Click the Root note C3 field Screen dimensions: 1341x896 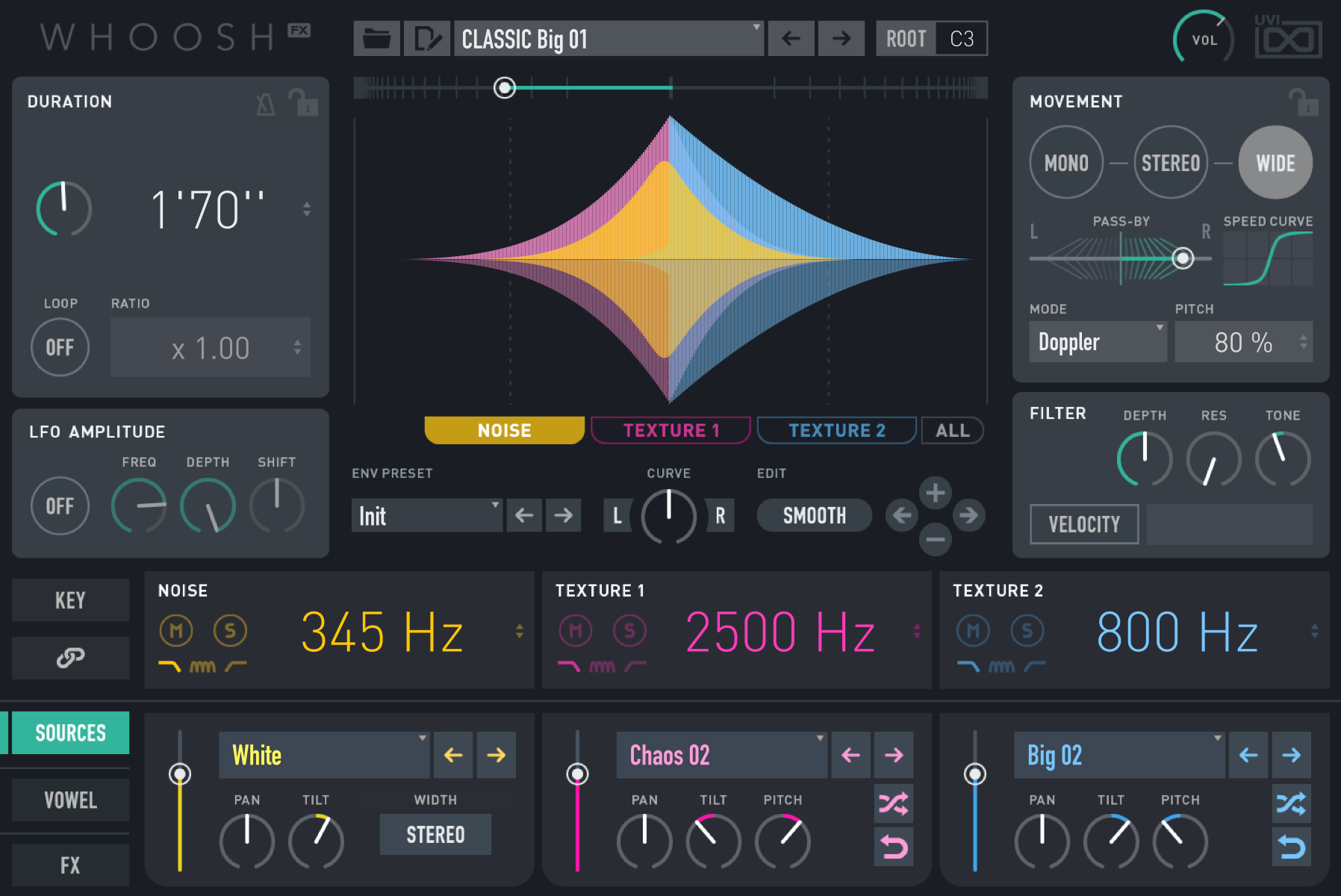pyautogui.click(x=959, y=38)
